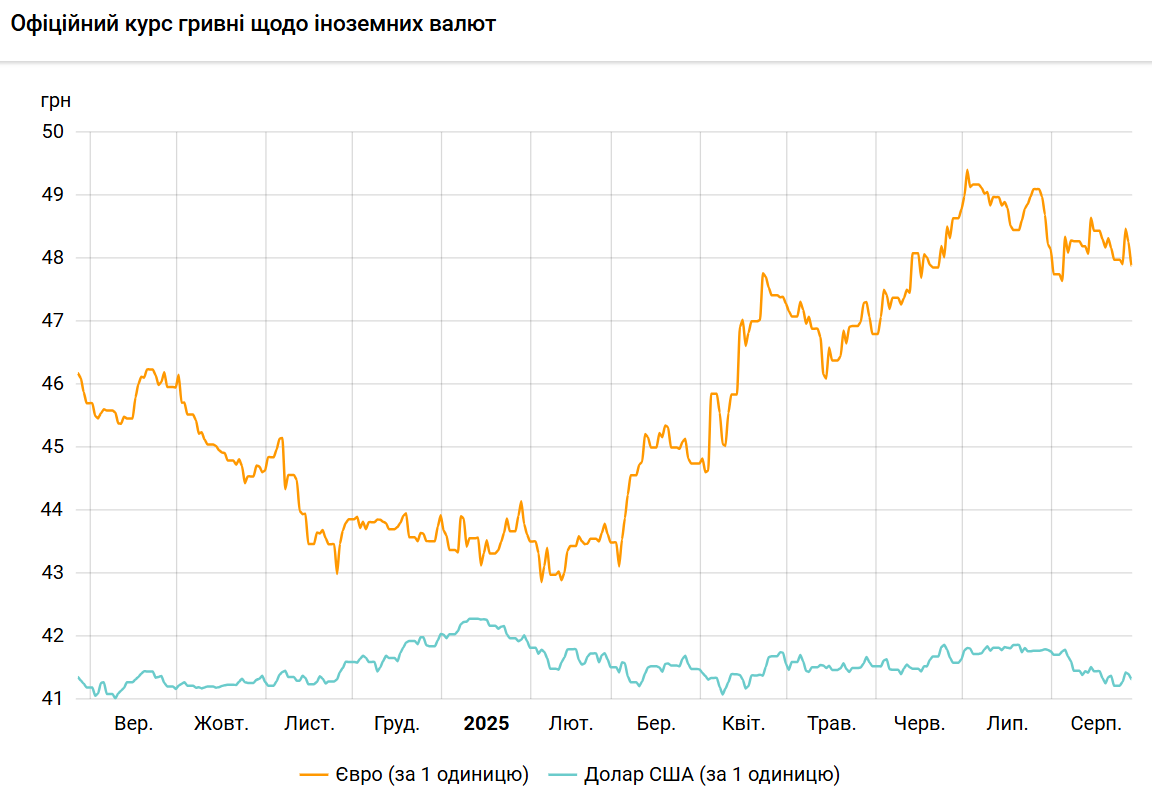Image resolution: width=1152 pixels, height=791 pixels.
Task: Click the chart title about official hryvnia rate
Action: [253, 24]
